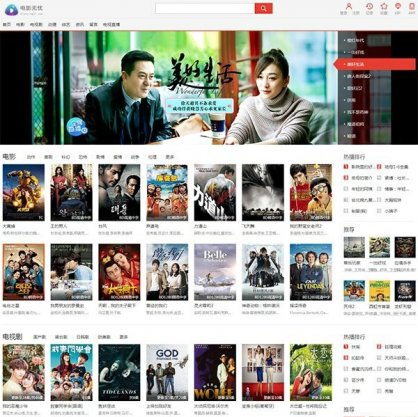This screenshot has width=418, height=417.
Task: Click 更多 in the 电影 section filters
Action: [170, 157]
